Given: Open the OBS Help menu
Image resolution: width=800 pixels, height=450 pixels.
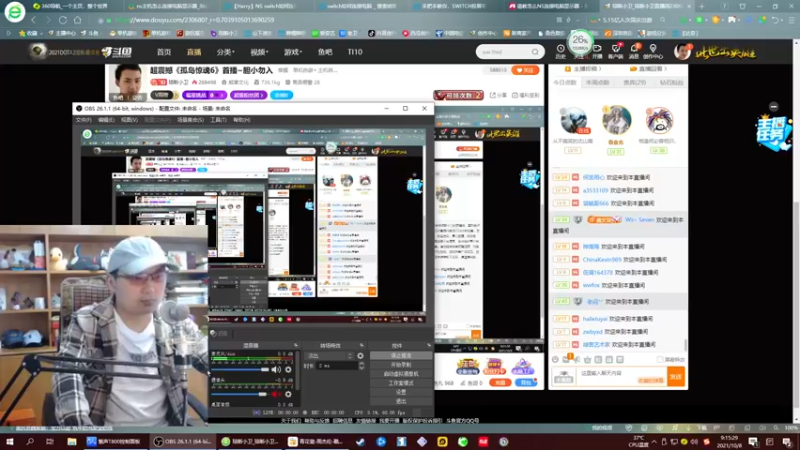Looking at the screenshot, I should [241, 120].
